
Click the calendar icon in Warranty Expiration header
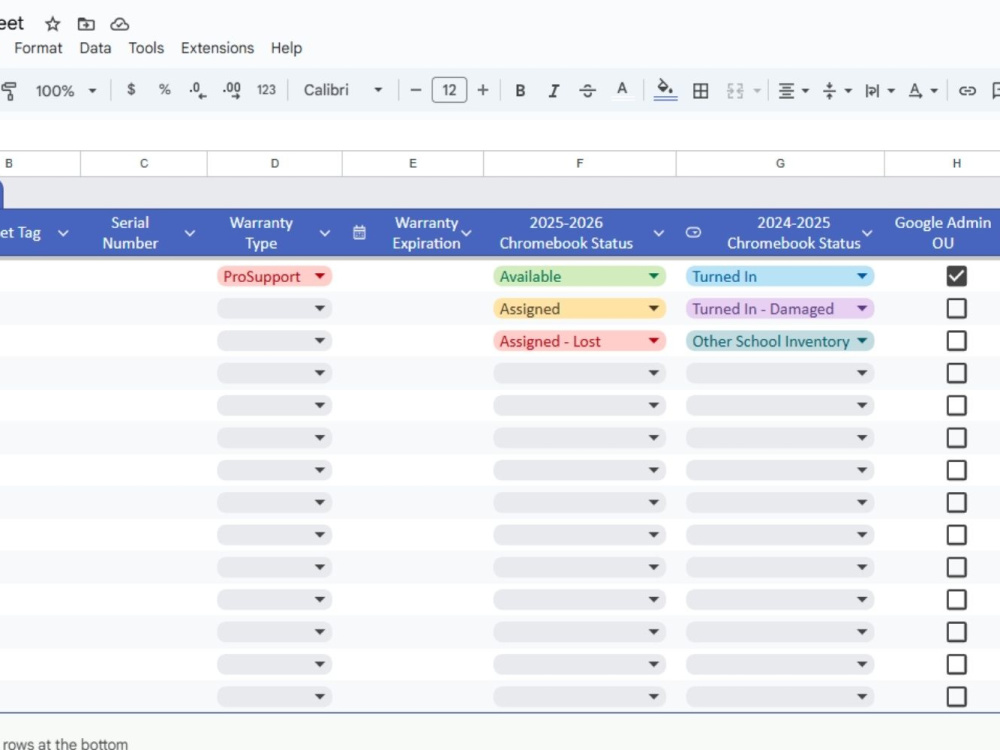(359, 233)
